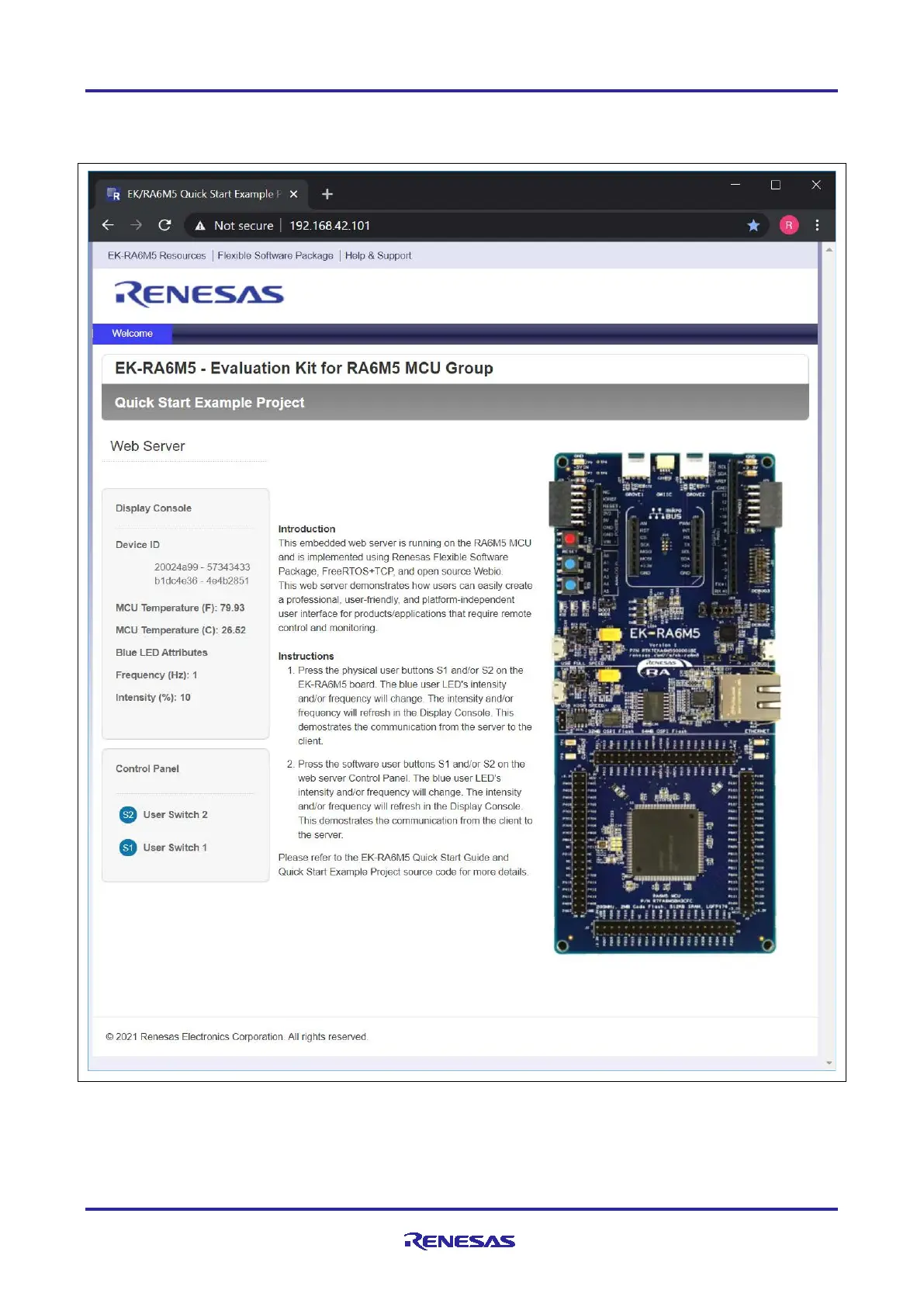Minimize the browser window
Viewport: 924px width, 1307px height.
[735, 185]
